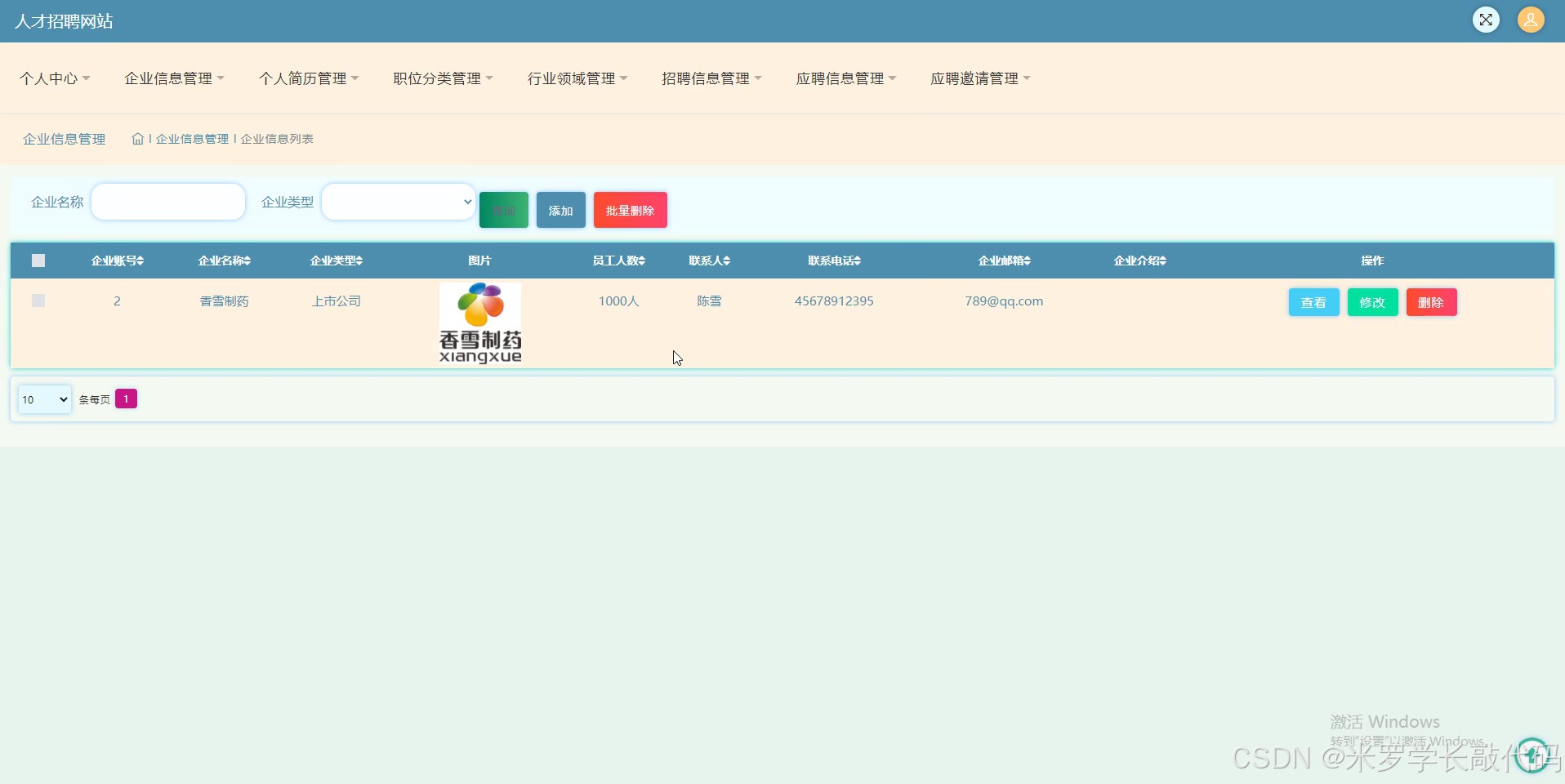
Task: Click the scroll-to-top circular arrow icon
Action: click(1532, 755)
